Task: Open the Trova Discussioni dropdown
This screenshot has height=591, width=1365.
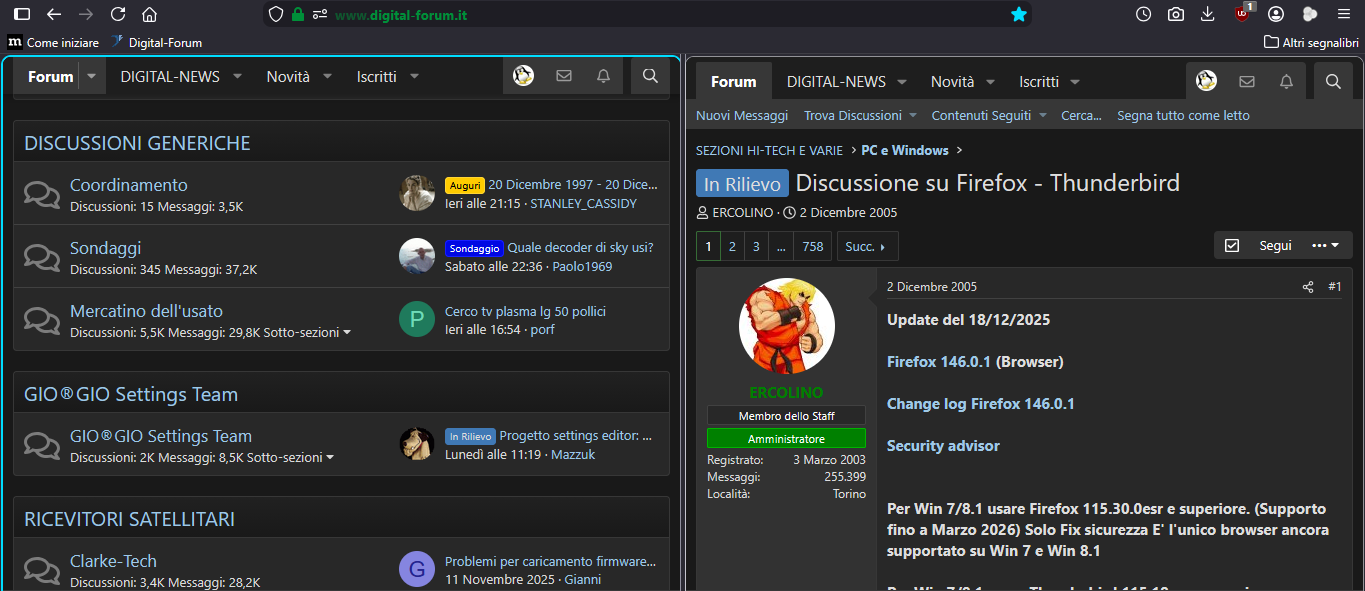Action: coord(859,115)
